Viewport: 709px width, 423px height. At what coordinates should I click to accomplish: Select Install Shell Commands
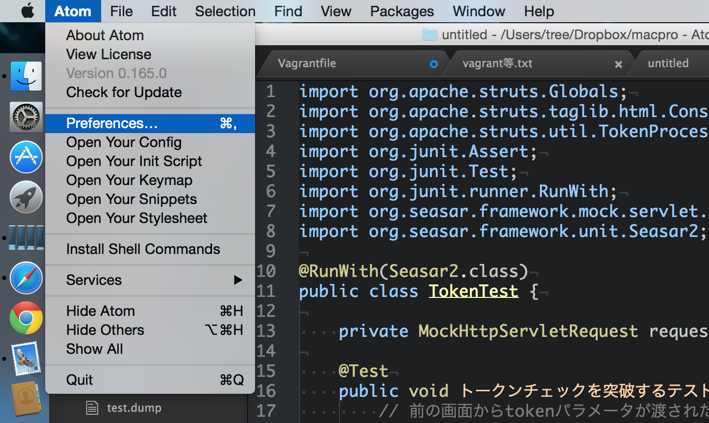click(x=150, y=249)
